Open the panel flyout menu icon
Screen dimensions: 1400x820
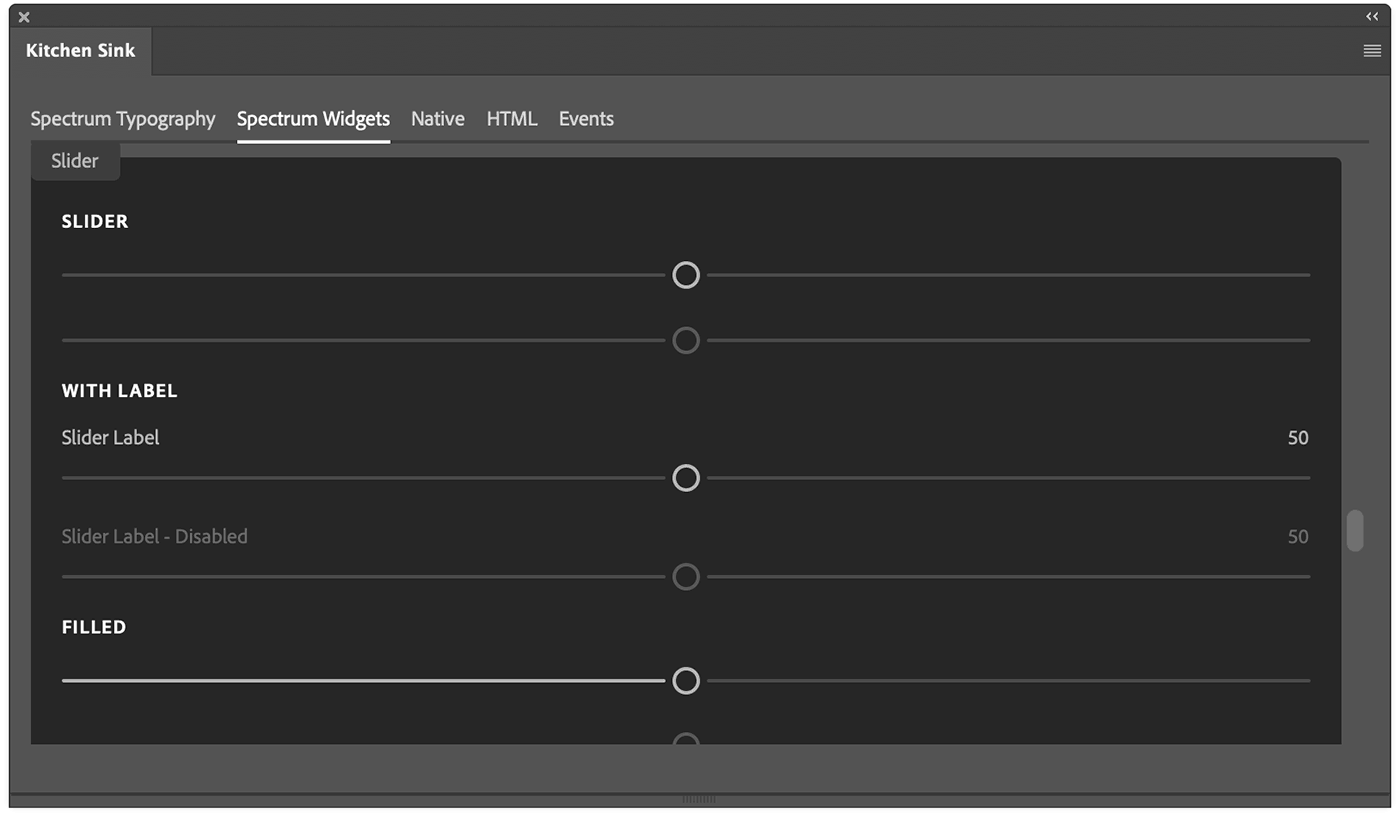[x=1372, y=51]
